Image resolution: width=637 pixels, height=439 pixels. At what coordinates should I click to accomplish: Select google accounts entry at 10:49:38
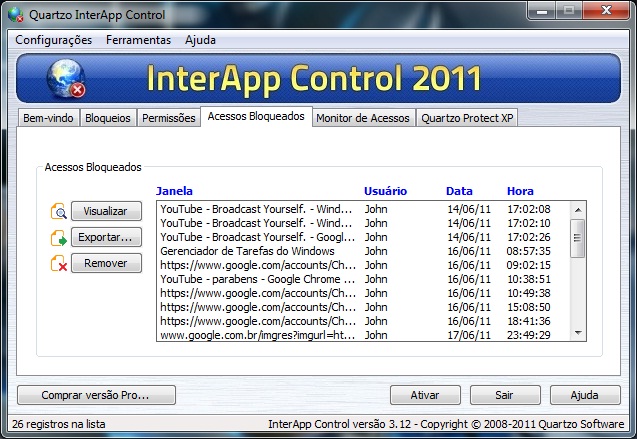tap(363, 293)
